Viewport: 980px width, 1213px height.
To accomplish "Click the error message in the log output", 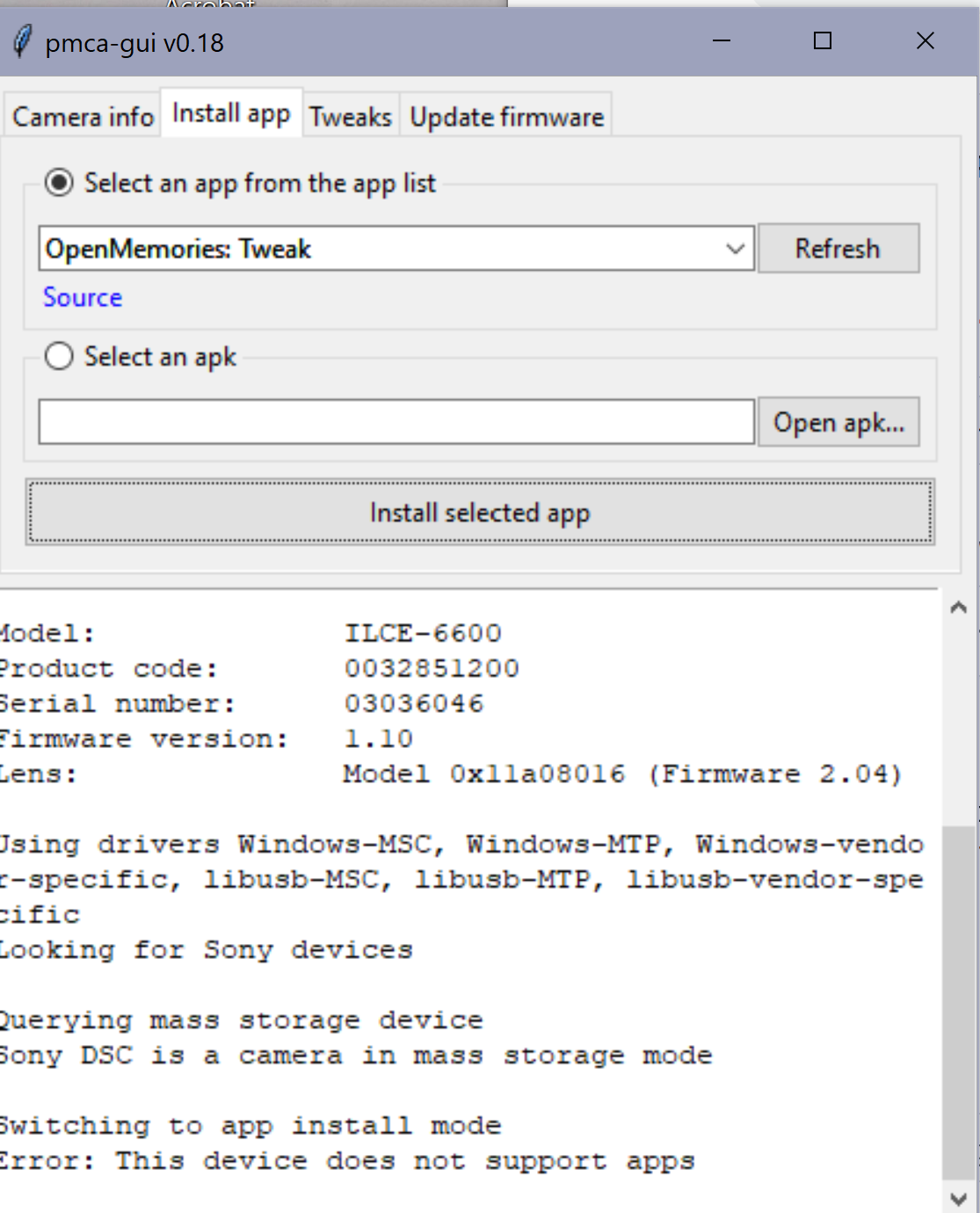I will pos(346,1160).
